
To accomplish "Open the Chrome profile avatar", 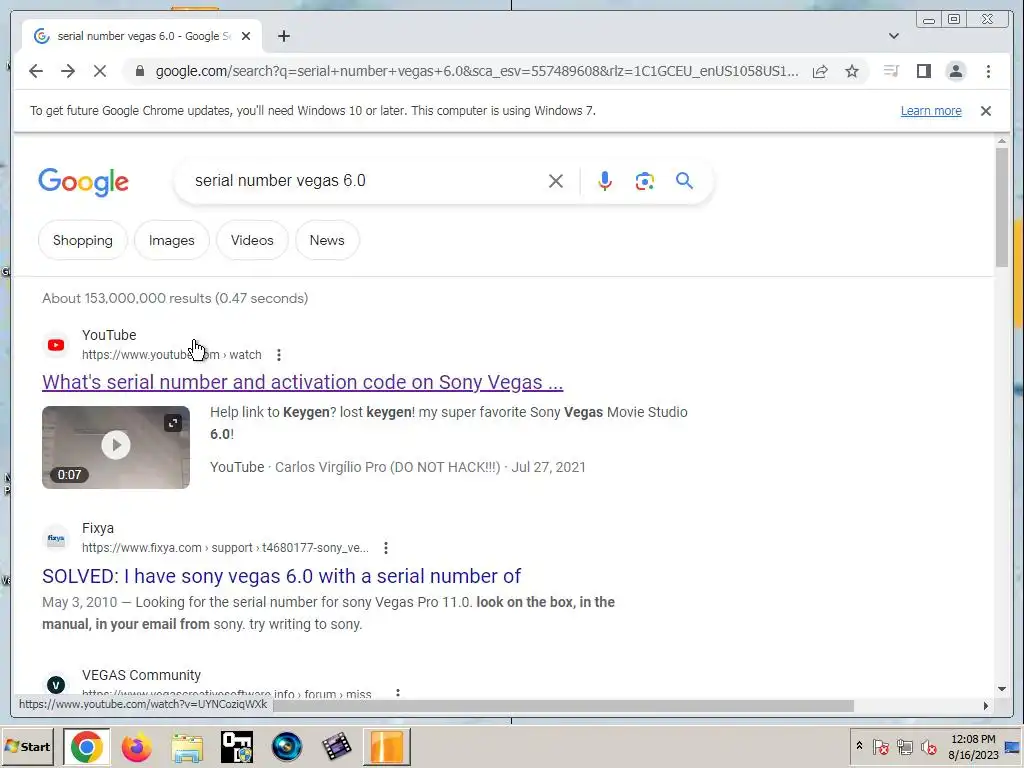I will click(x=955, y=71).
